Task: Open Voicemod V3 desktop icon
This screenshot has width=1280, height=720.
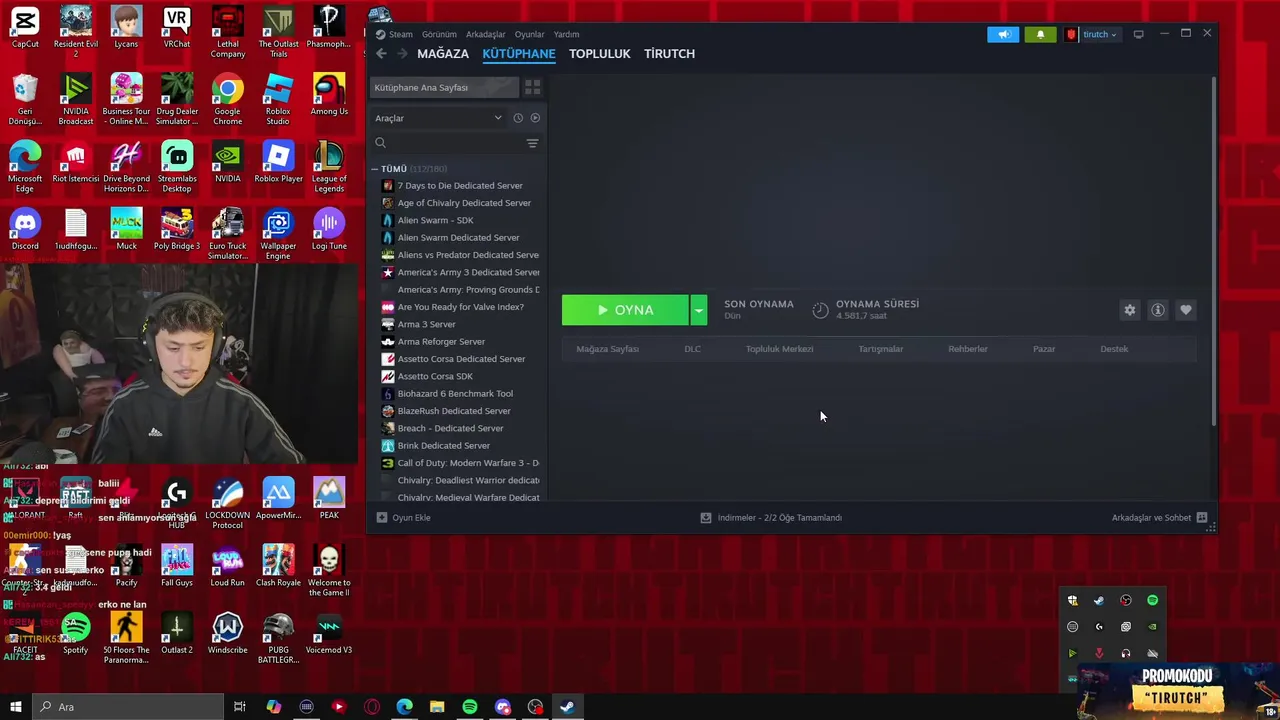Action: (329, 633)
